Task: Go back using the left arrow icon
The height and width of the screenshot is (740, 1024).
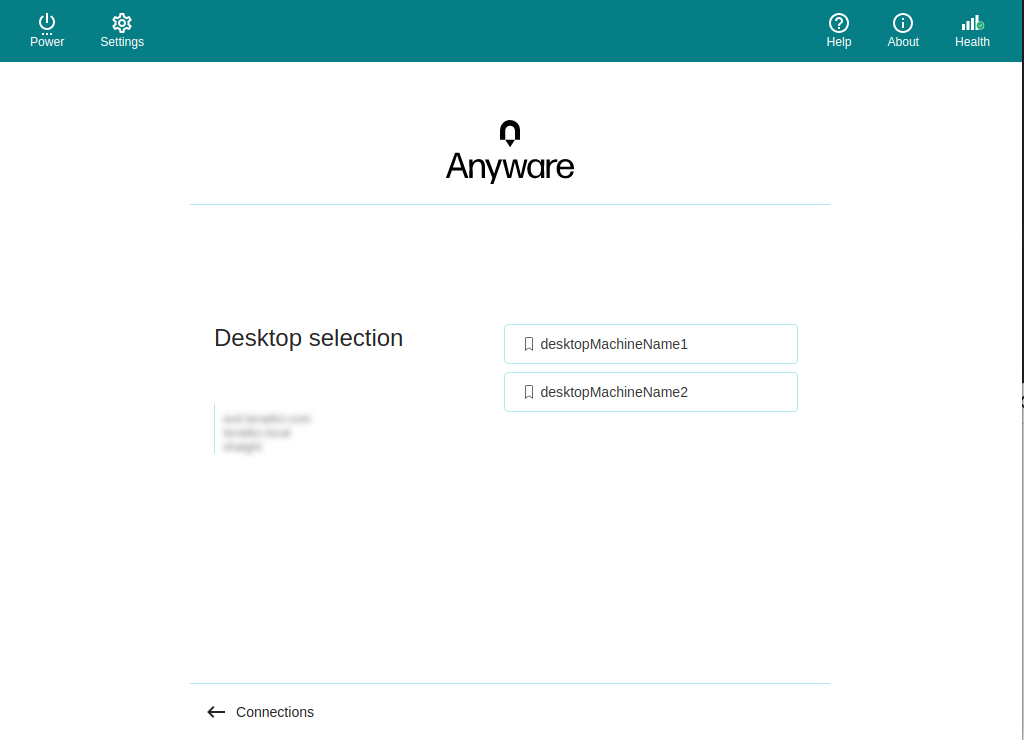Action: click(x=216, y=712)
